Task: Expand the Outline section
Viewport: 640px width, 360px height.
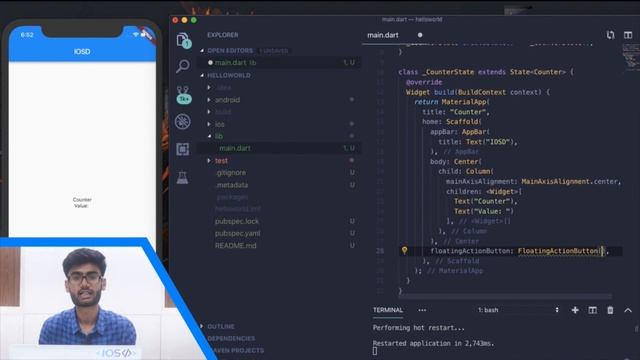Action: click(202, 327)
